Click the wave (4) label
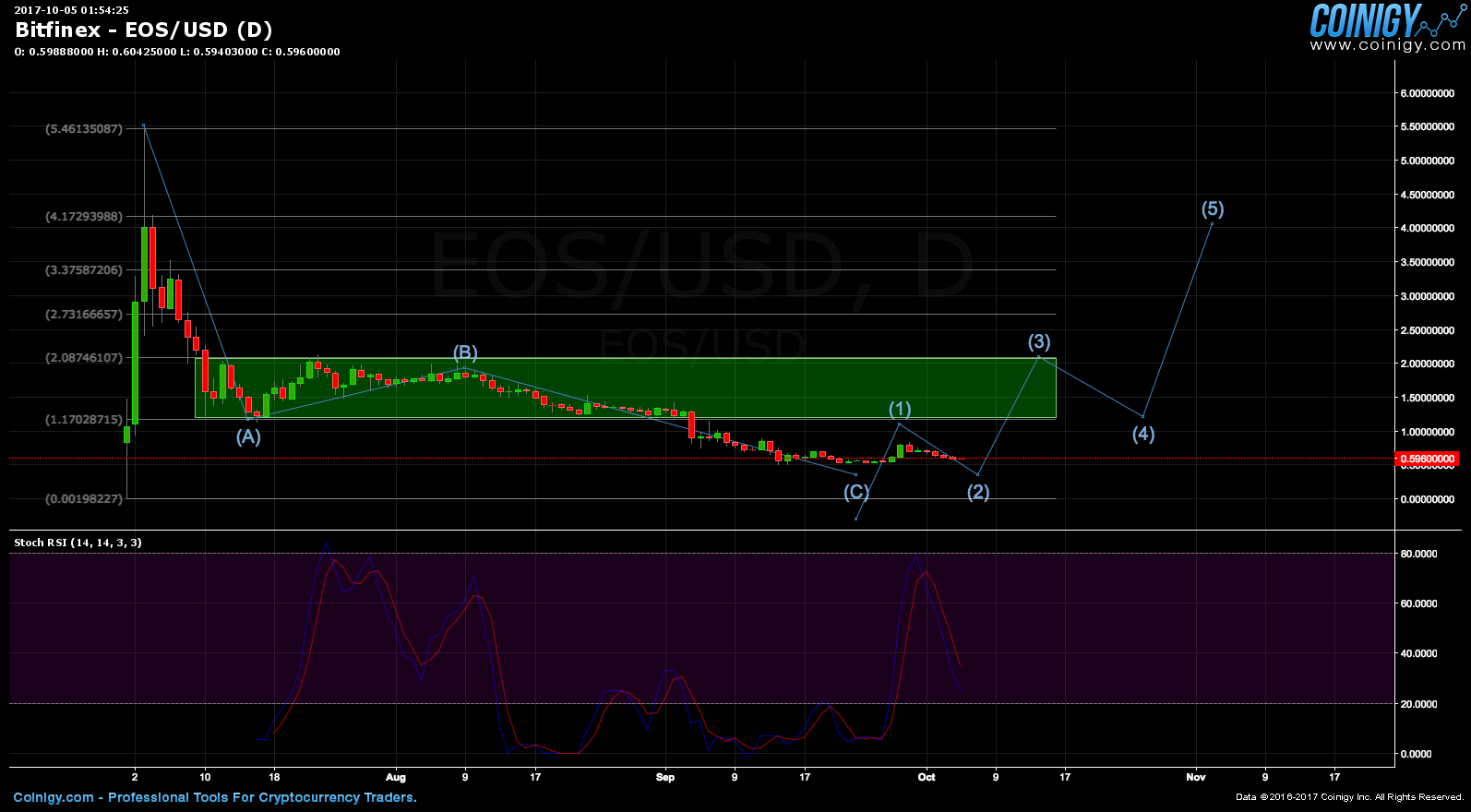 click(1143, 434)
